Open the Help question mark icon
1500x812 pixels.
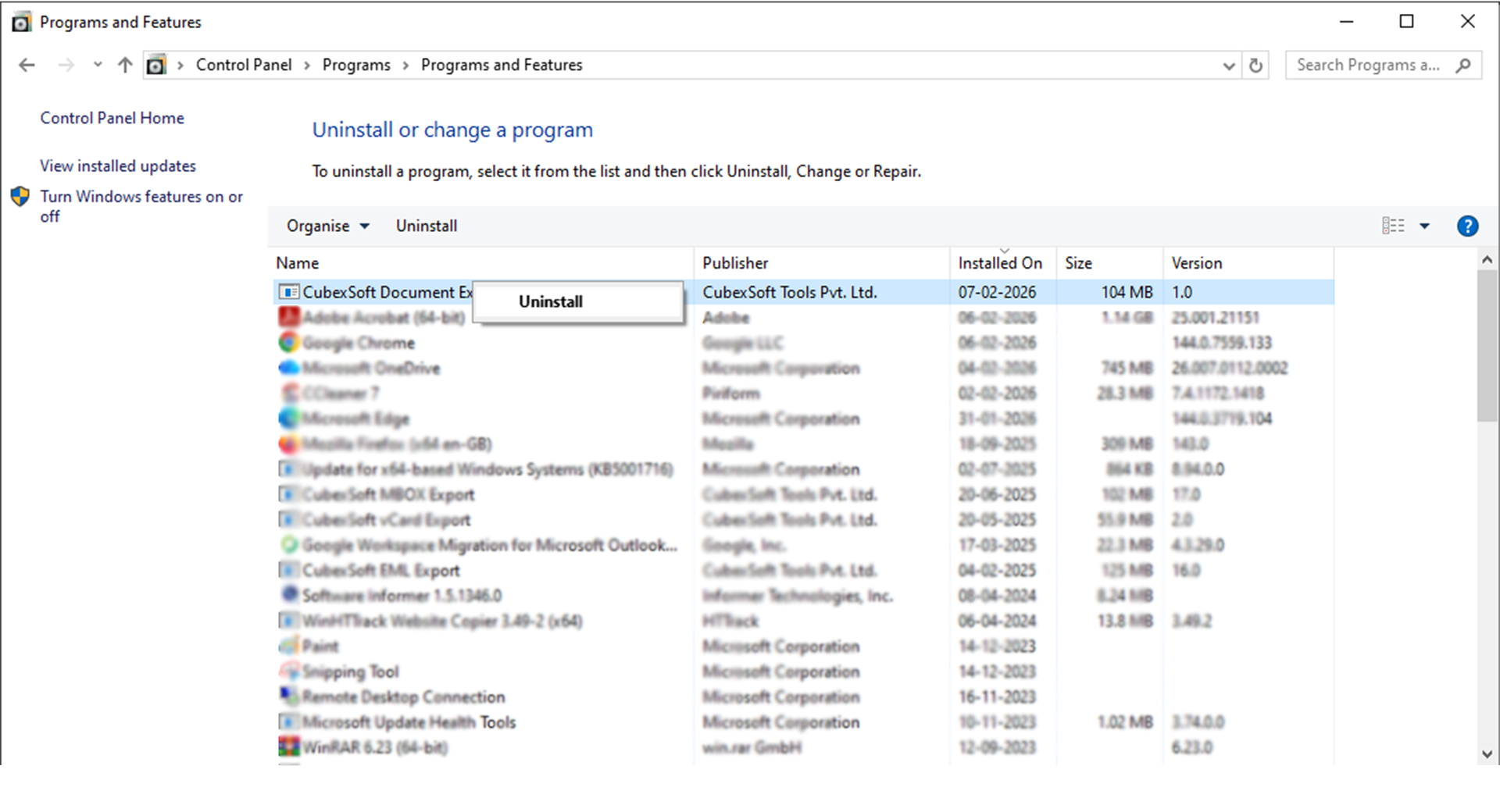point(1467,226)
